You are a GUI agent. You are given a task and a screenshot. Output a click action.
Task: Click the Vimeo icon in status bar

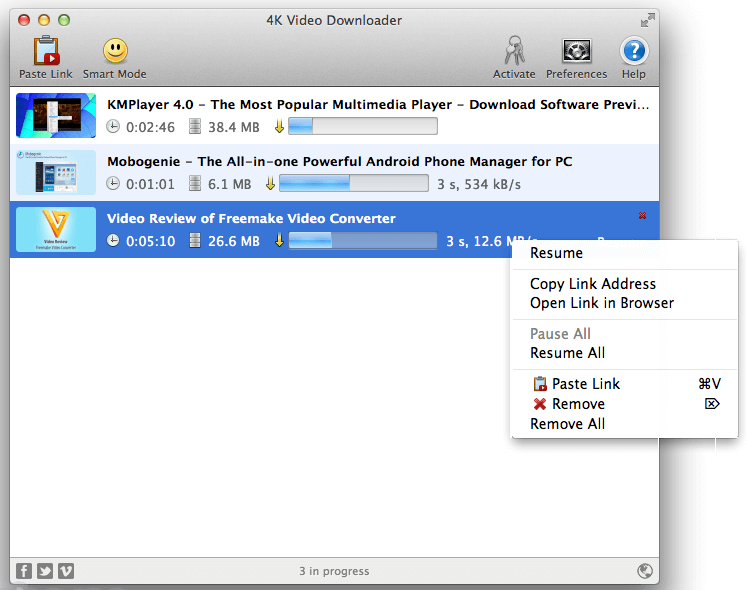point(66,571)
